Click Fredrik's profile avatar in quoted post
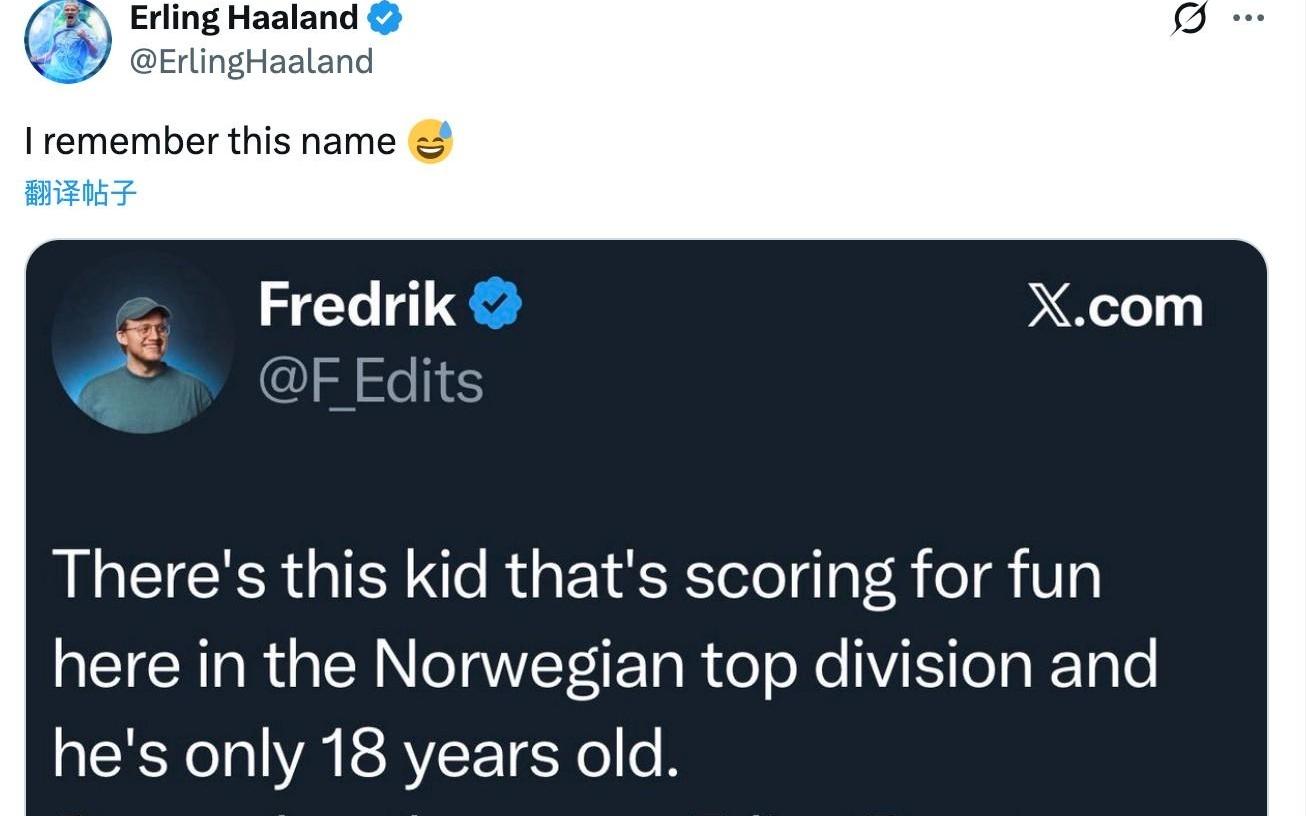The width and height of the screenshot is (1306, 816). (x=143, y=343)
